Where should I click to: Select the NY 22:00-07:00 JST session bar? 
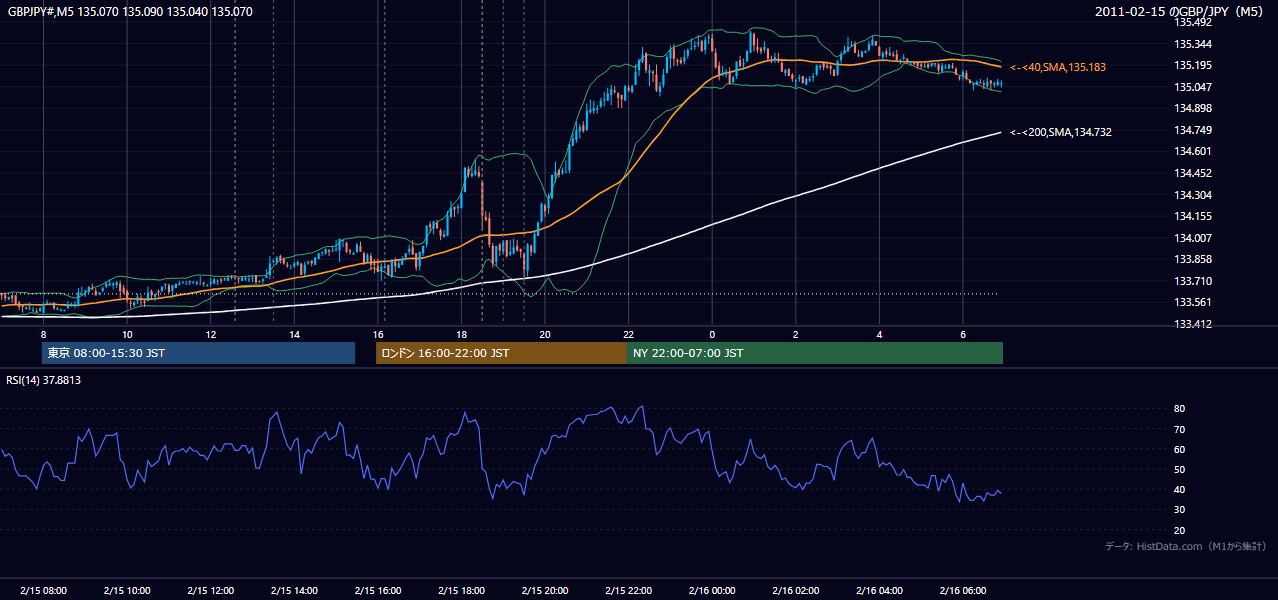pos(815,353)
